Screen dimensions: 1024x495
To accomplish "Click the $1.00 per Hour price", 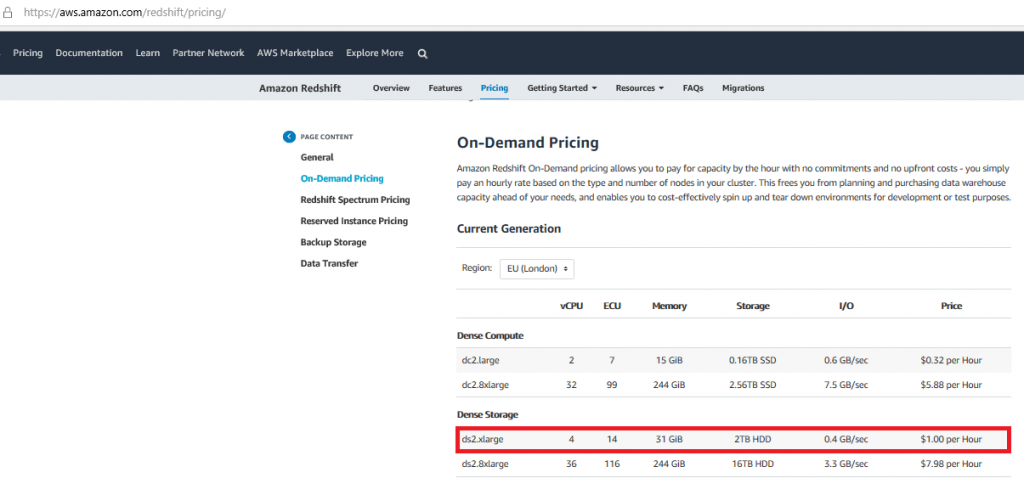I will pyautogui.click(x=951, y=439).
